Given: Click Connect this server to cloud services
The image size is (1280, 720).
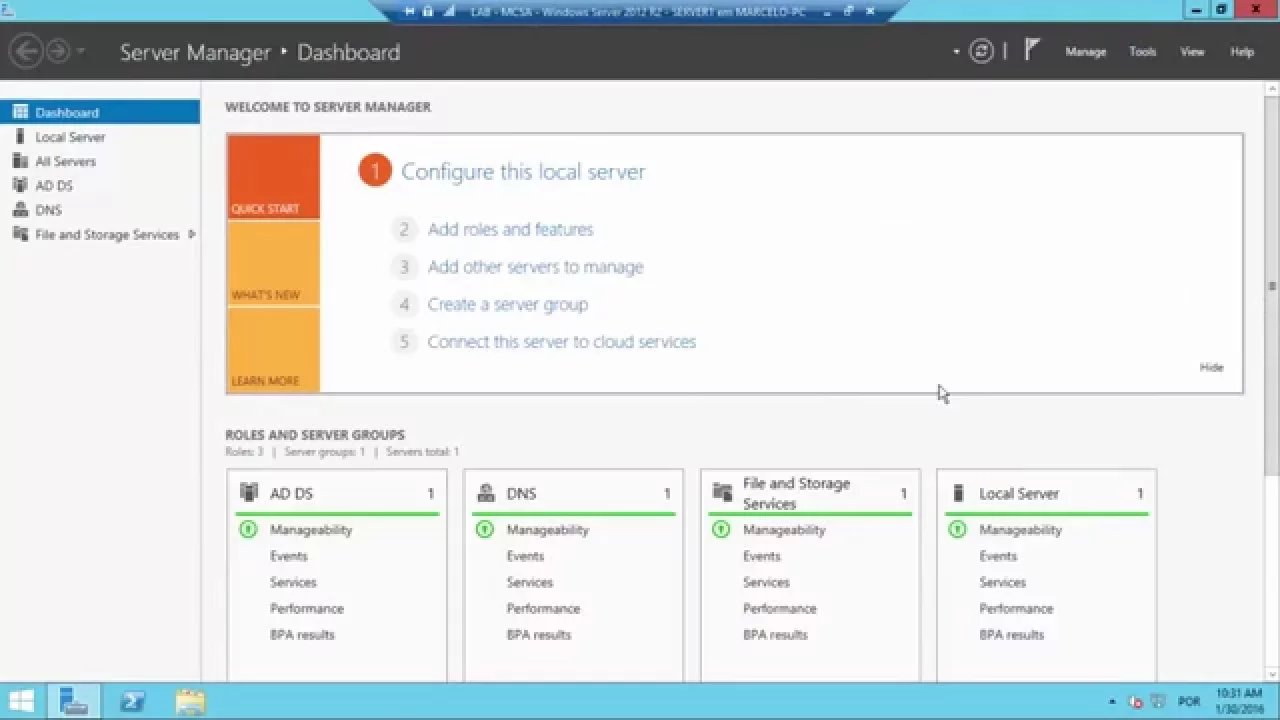Looking at the screenshot, I should 561,342.
